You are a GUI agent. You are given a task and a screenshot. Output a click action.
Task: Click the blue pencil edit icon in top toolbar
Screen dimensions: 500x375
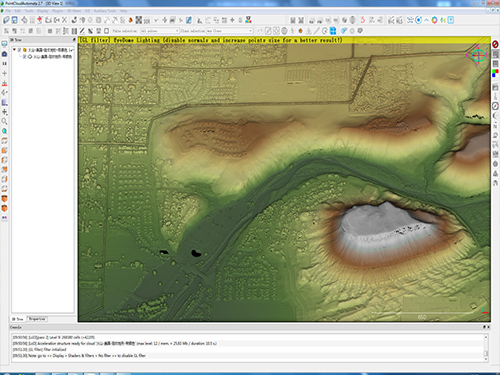189,20
